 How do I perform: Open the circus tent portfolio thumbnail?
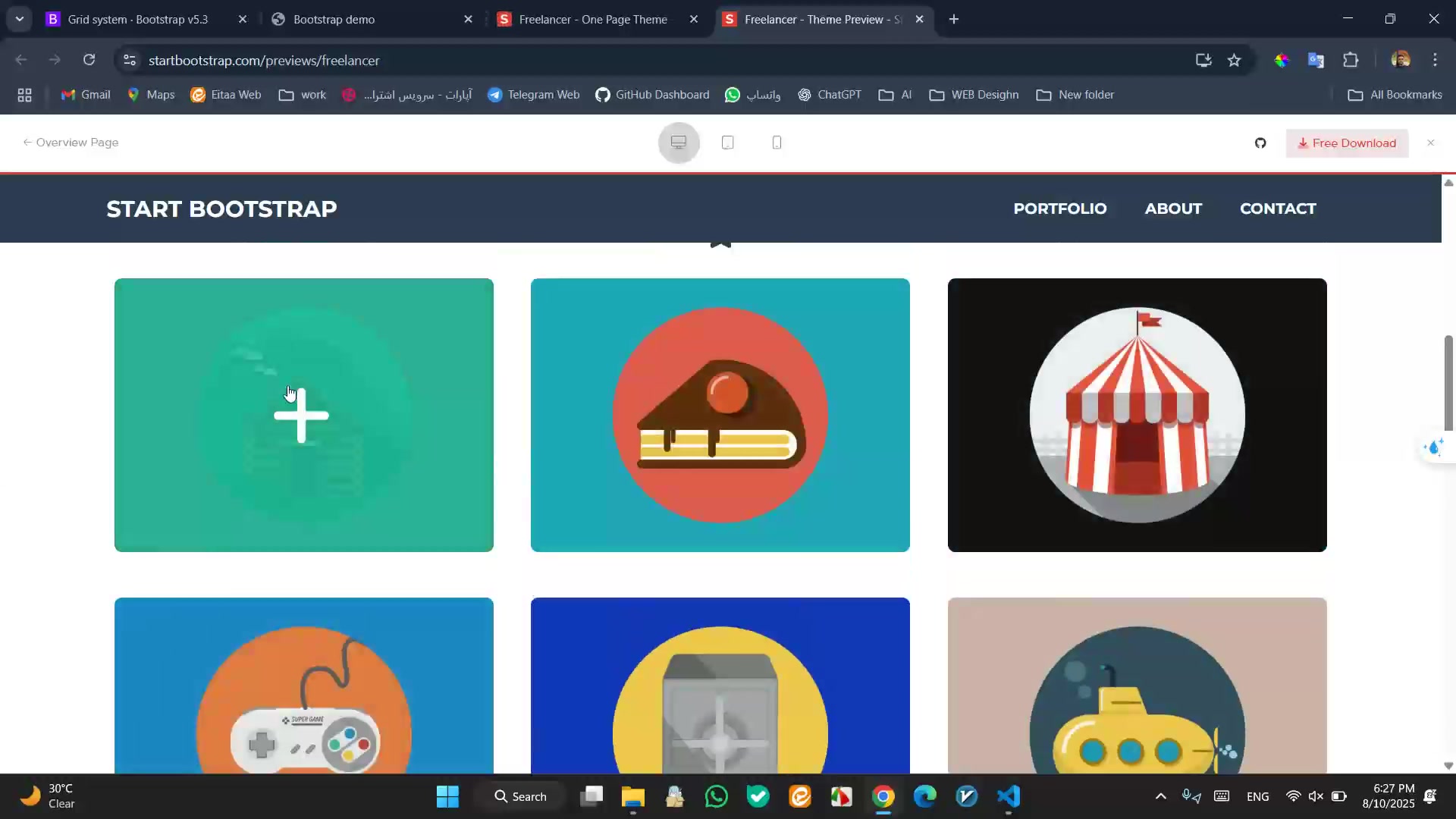(1137, 415)
